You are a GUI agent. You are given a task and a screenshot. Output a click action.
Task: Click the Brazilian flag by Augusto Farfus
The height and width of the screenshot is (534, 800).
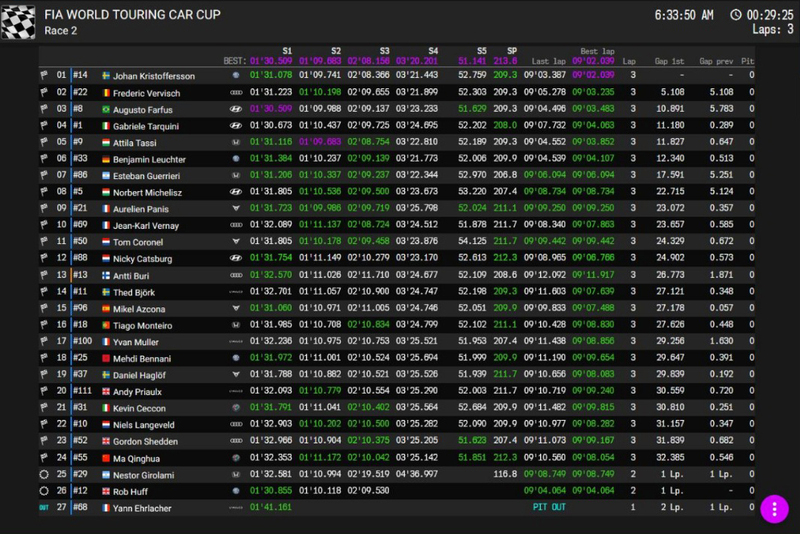(x=106, y=109)
